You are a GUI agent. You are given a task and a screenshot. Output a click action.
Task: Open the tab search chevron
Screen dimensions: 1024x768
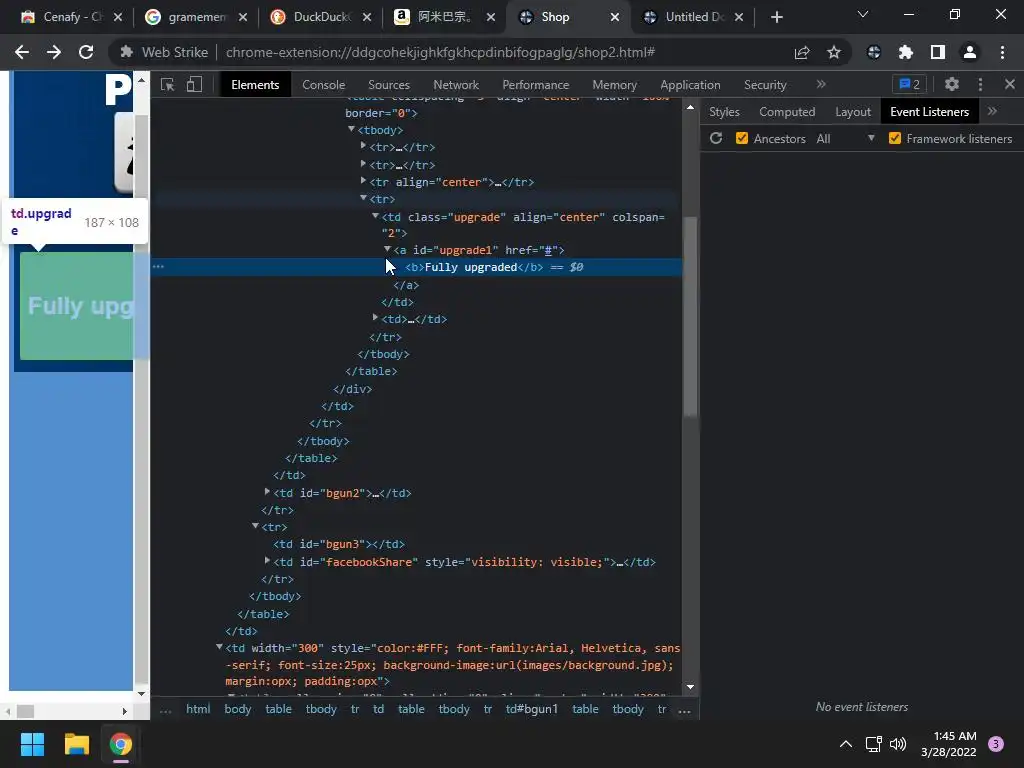pyautogui.click(x=863, y=14)
